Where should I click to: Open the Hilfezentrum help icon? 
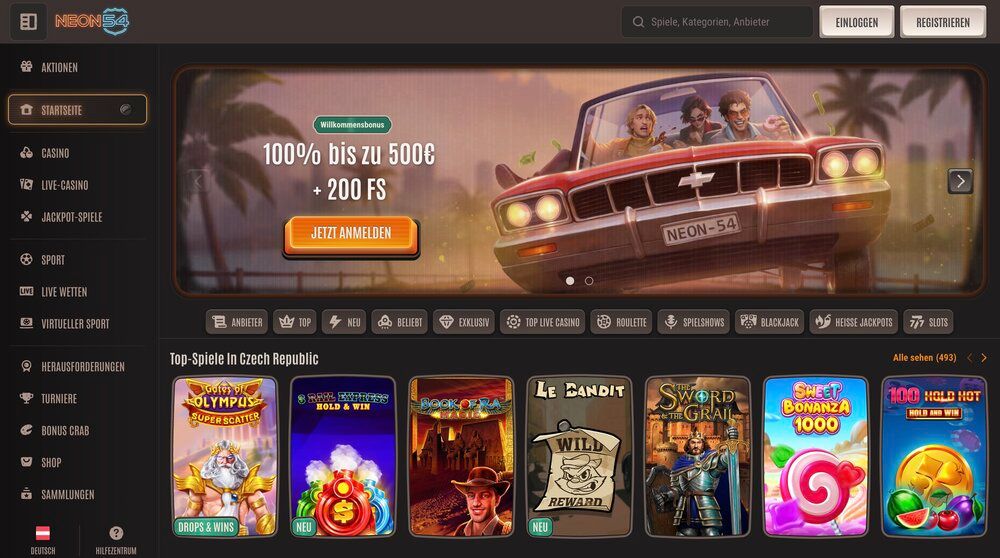(x=116, y=533)
